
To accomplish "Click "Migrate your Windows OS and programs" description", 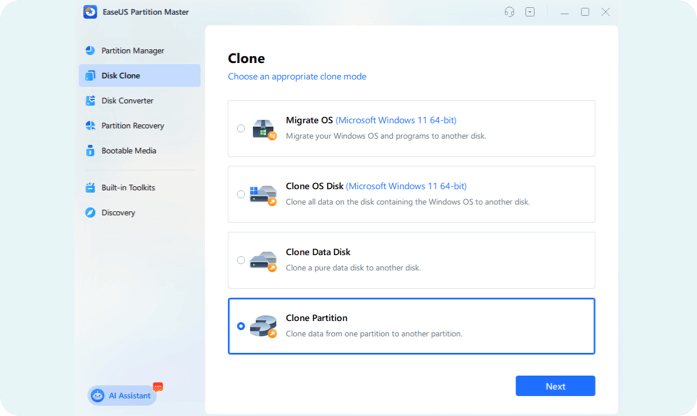I will tap(386, 136).
